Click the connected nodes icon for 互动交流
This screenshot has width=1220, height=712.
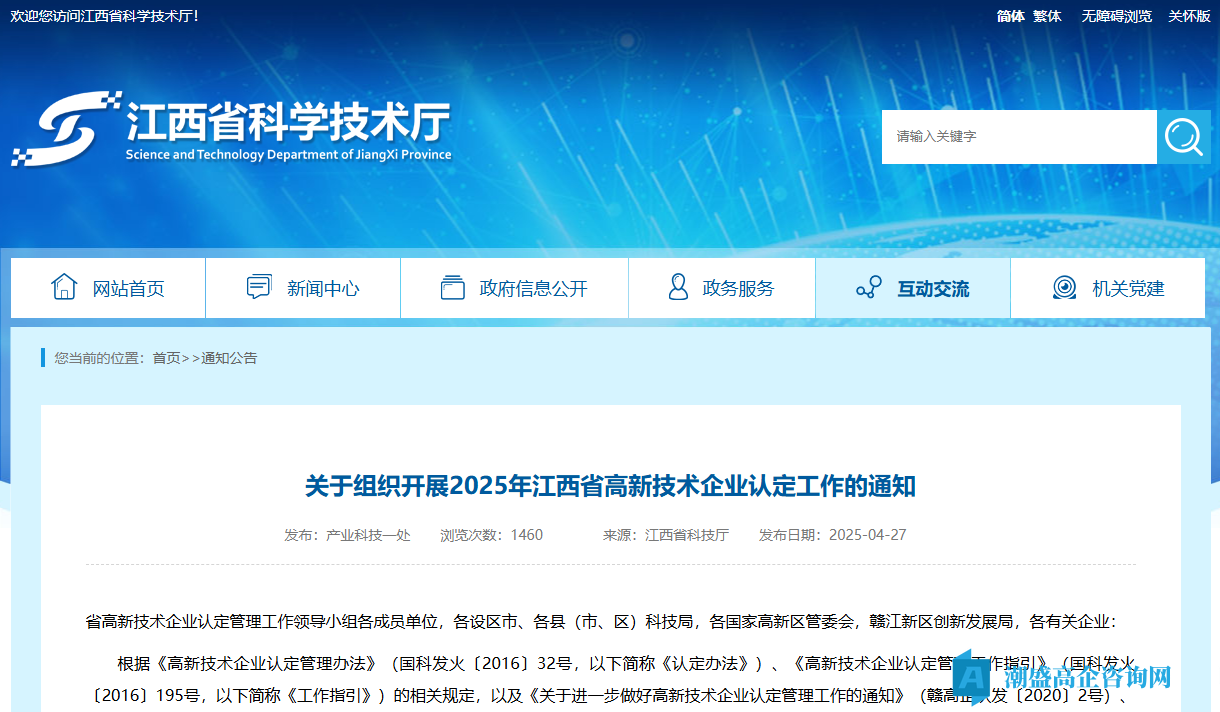click(x=869, y=288)
